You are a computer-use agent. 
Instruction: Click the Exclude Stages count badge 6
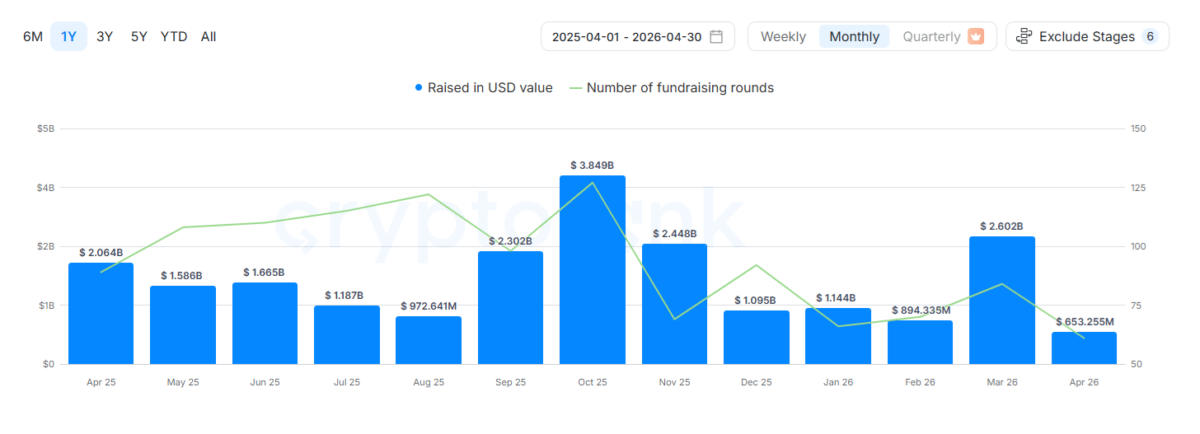[1150, 37]
